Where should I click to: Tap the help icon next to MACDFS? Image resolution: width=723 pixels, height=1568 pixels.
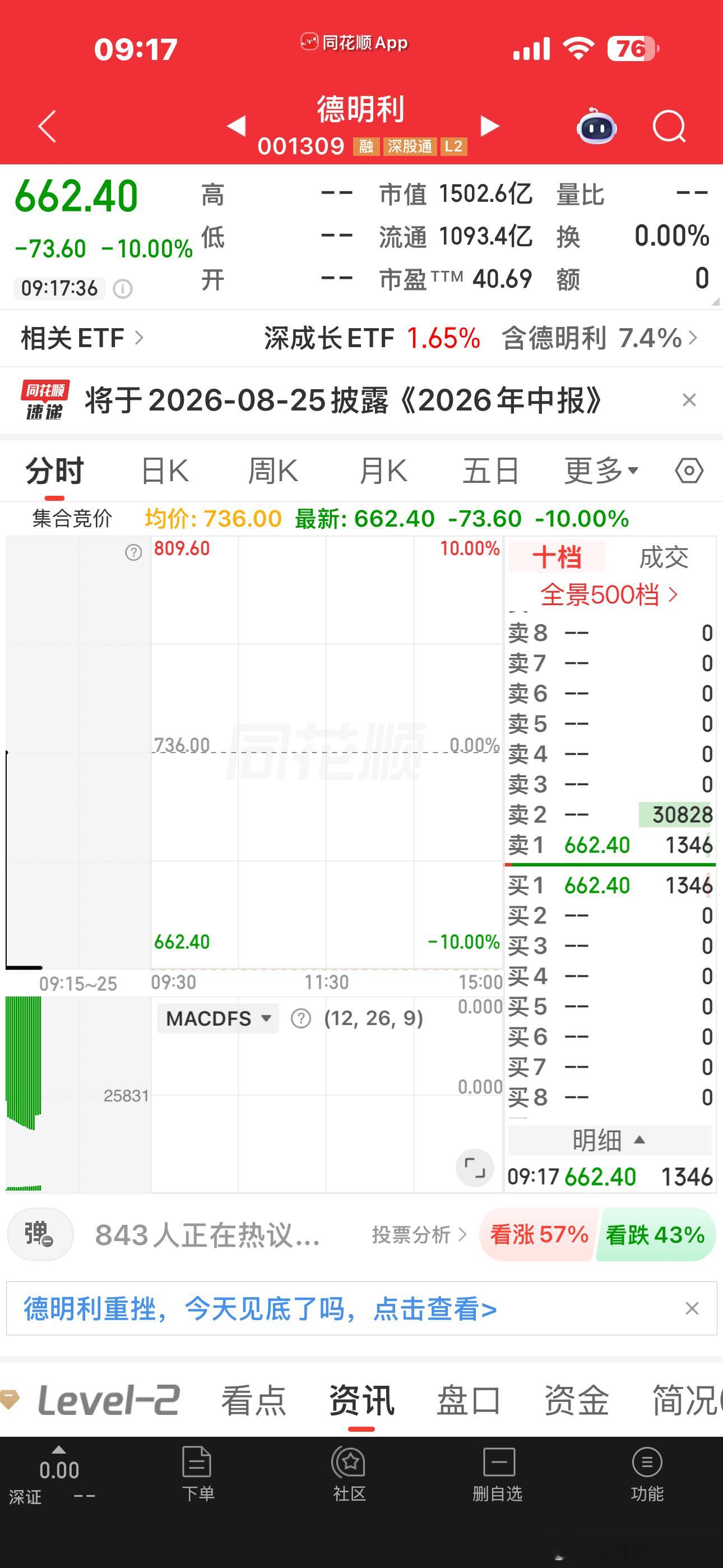coord(300,1018)
